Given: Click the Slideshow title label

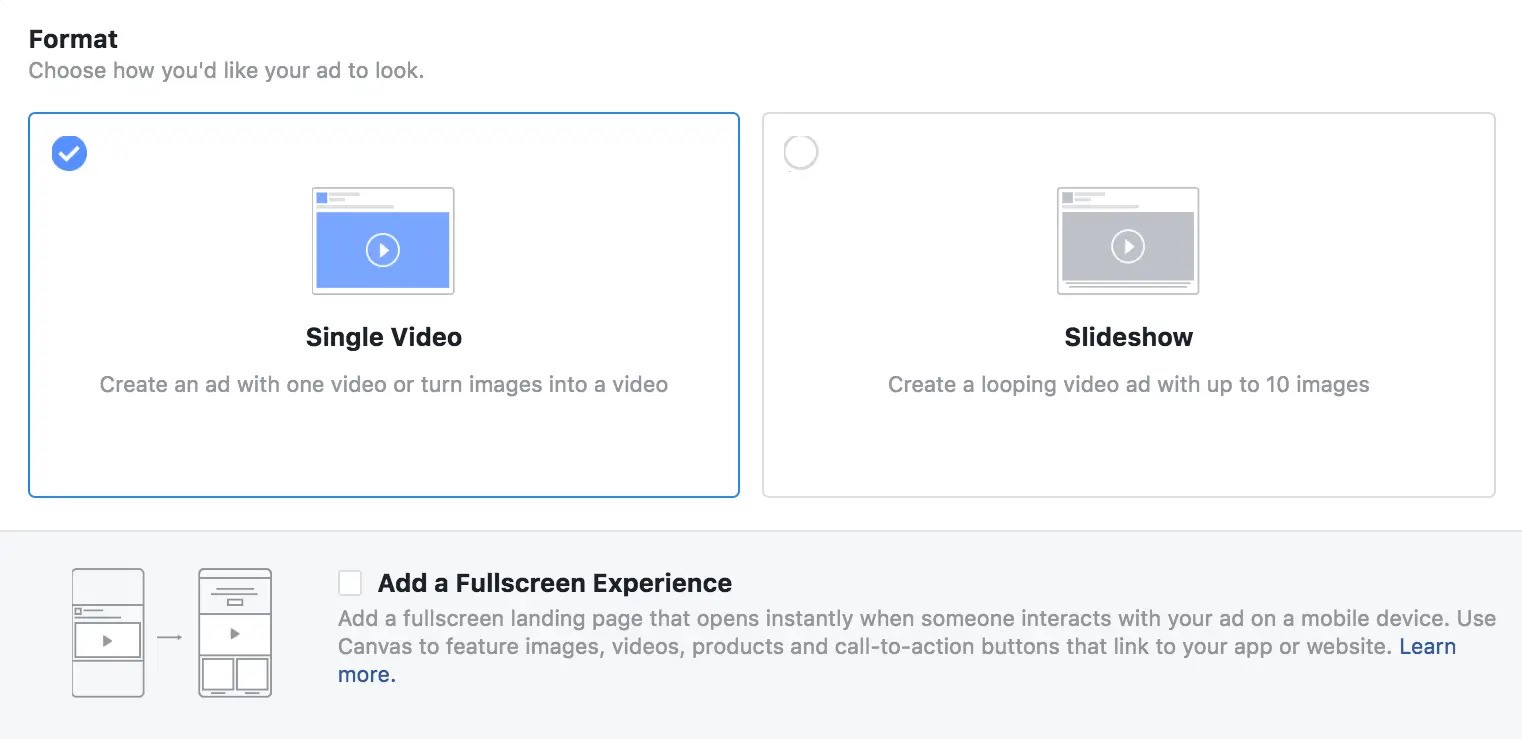Looking at the screenshot, I should pos(1128,337).
